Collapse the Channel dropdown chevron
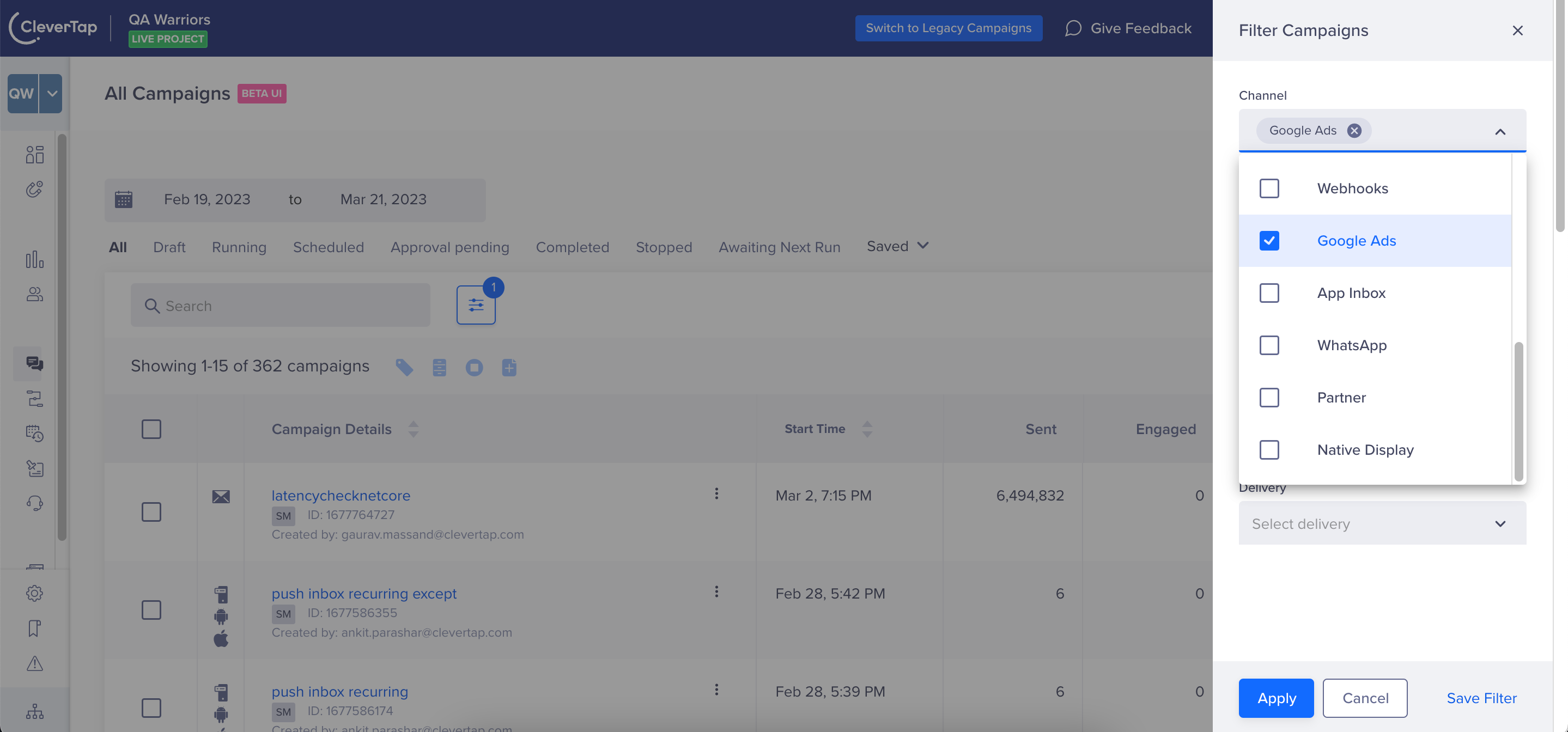Screen dimensions: 1568x732 (x=1500, y=131)
